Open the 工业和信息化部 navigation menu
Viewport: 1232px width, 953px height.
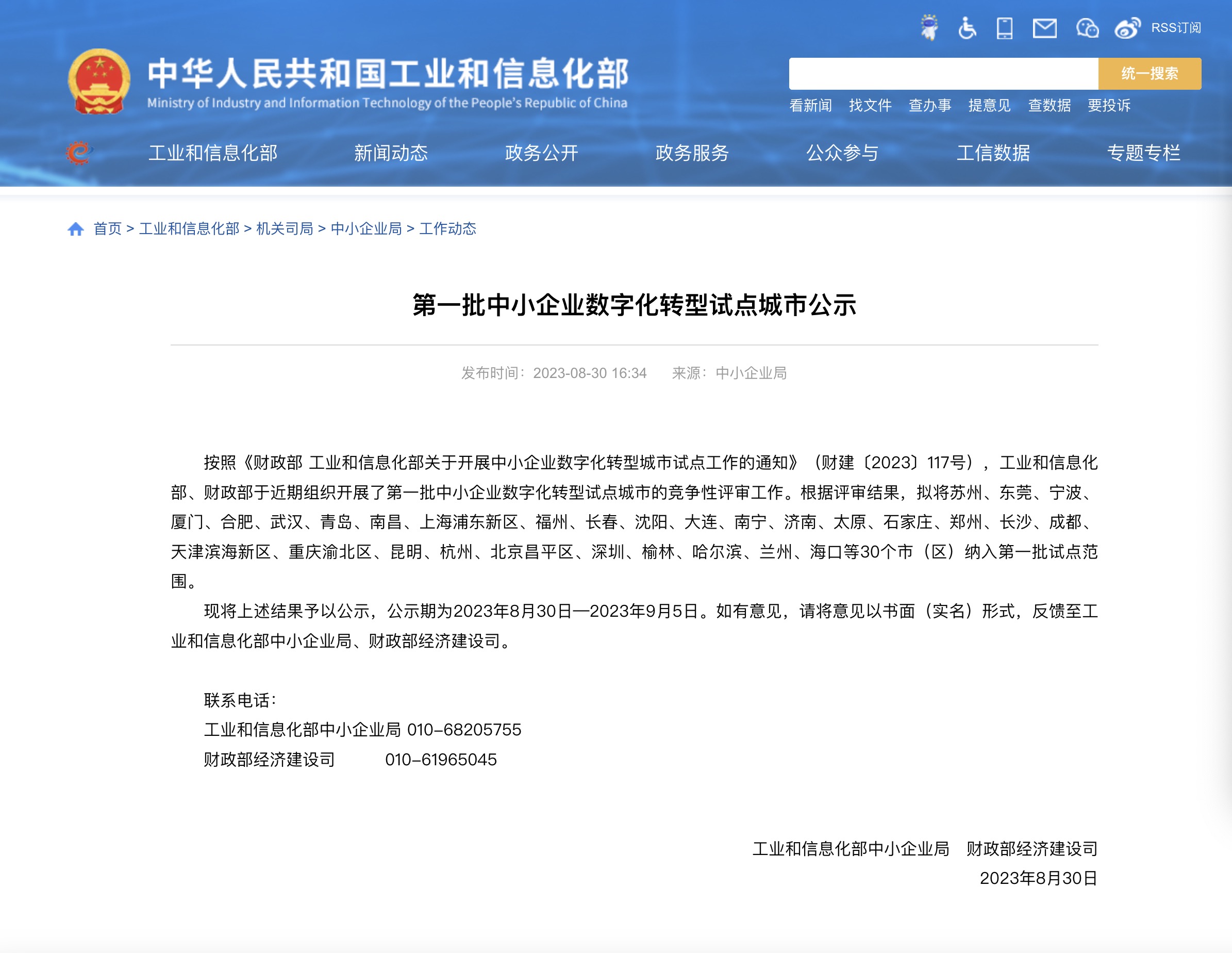(213, 153)
